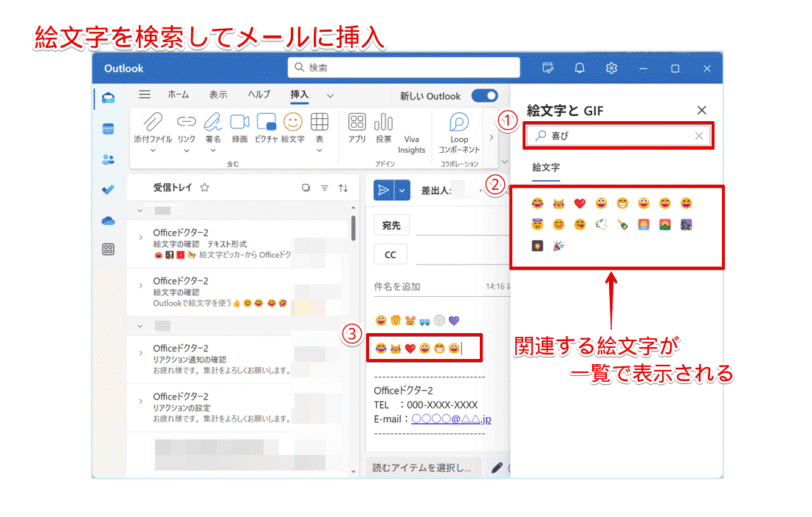Click the 添付ファイル paperclip icon
This screenshot has height=517, width=812.
[153, 122]
